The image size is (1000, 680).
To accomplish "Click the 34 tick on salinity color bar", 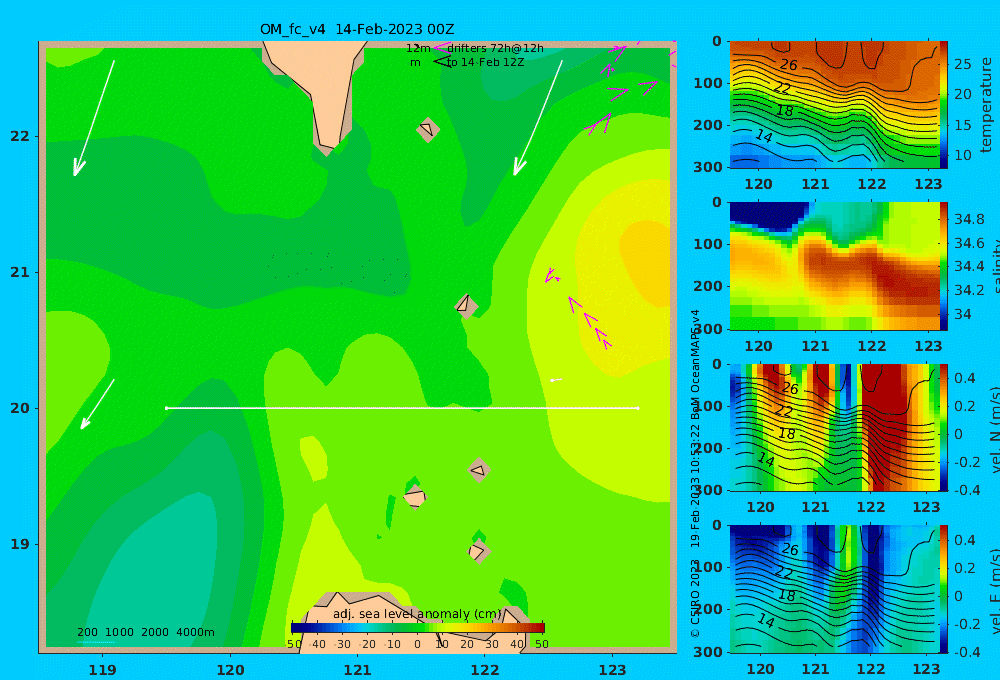I will pyautogui.click(x=963, y=314).
